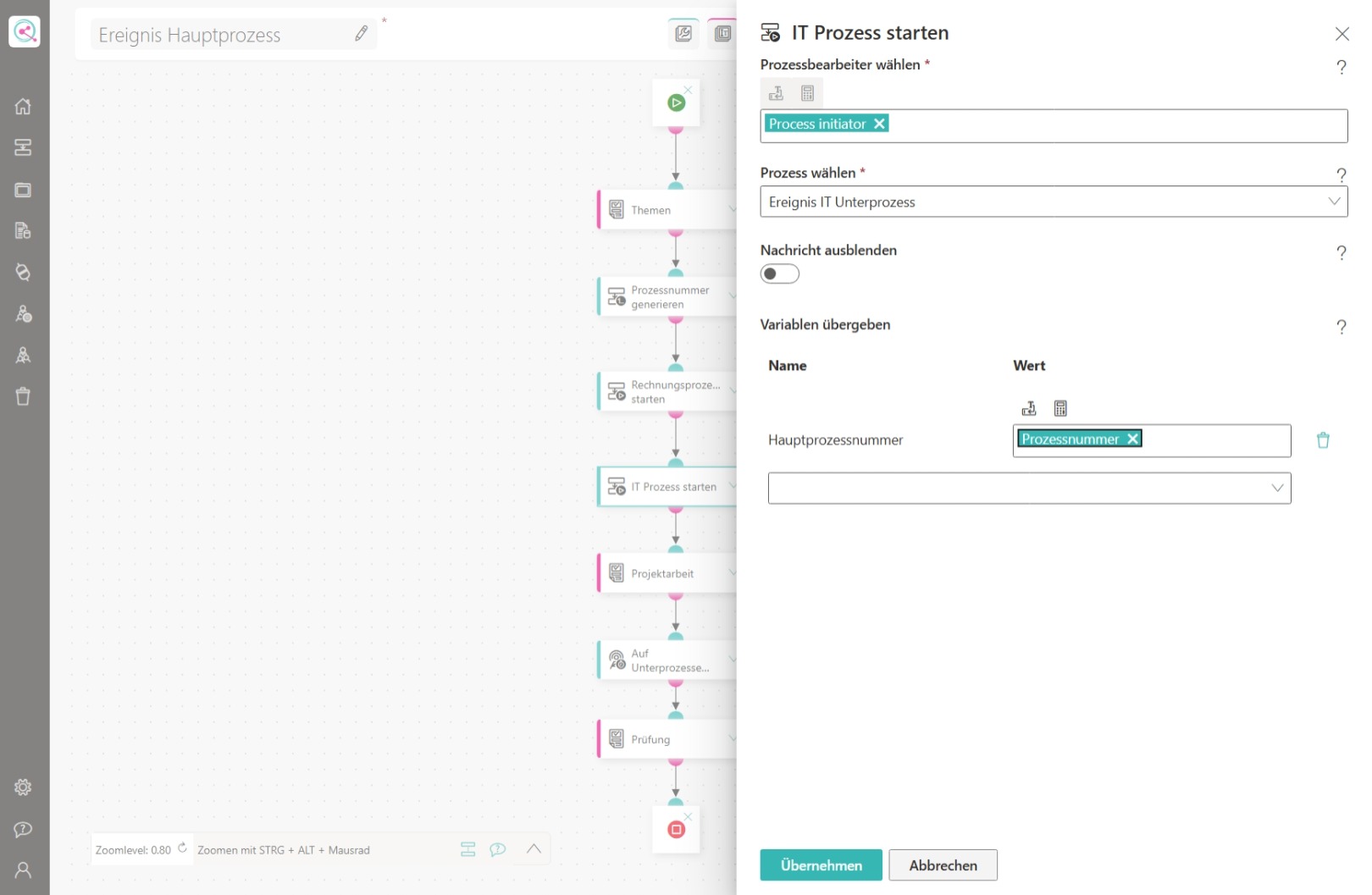
Task: Open the empty variable selection dropdown
Action: coord(1029,489)
